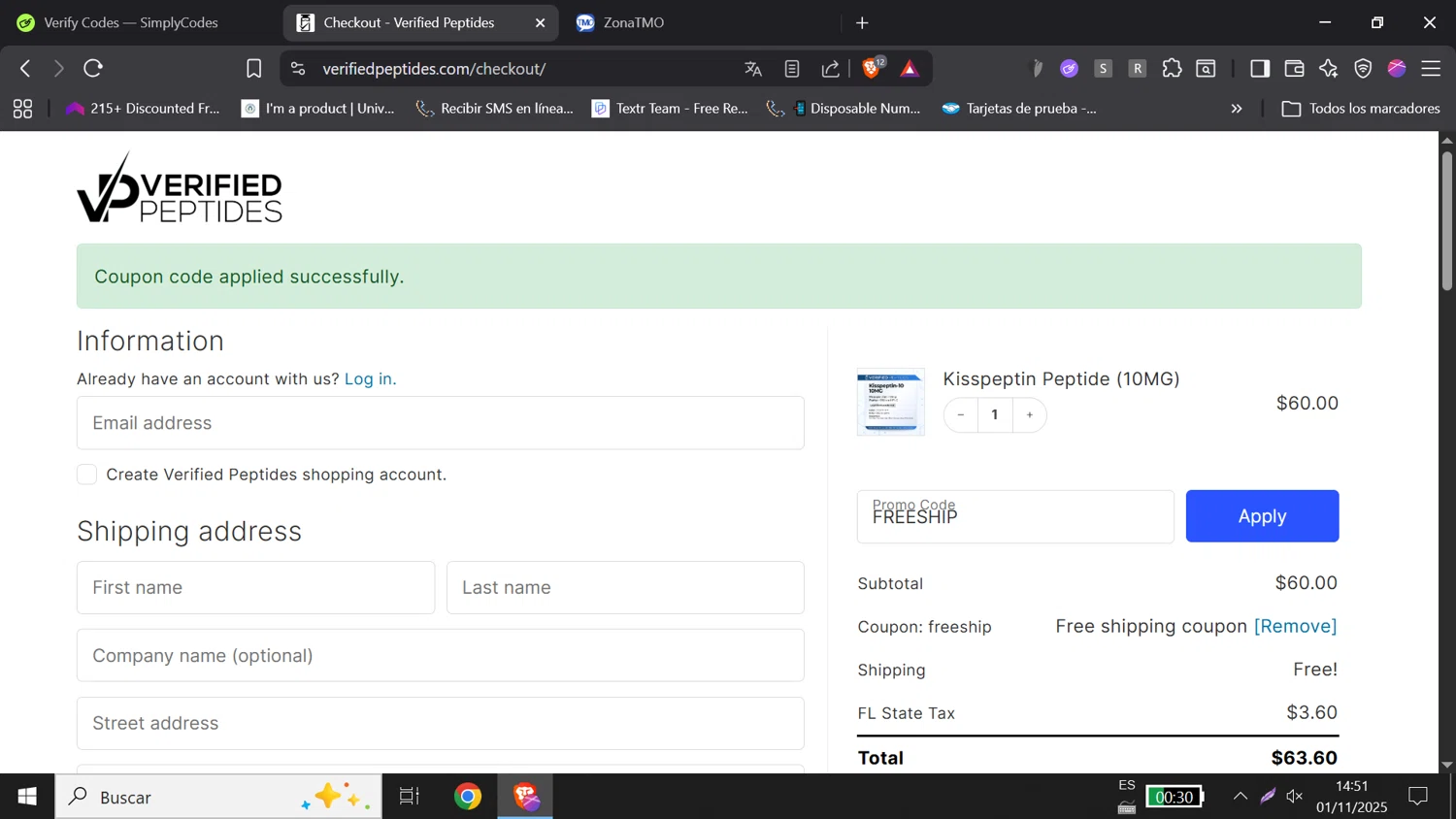Click the forward navigation arrow
This screenshot has height=819, width=1456.
coord(59,68)
